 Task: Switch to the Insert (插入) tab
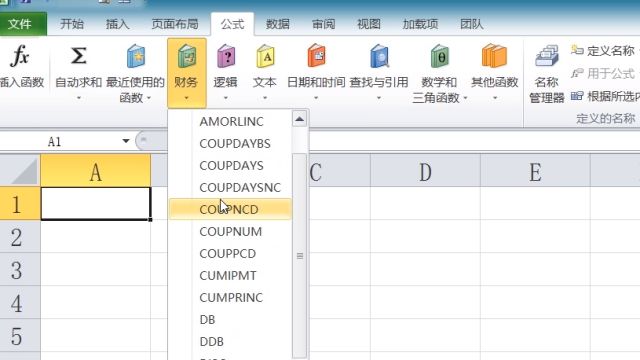pos(118,24)
